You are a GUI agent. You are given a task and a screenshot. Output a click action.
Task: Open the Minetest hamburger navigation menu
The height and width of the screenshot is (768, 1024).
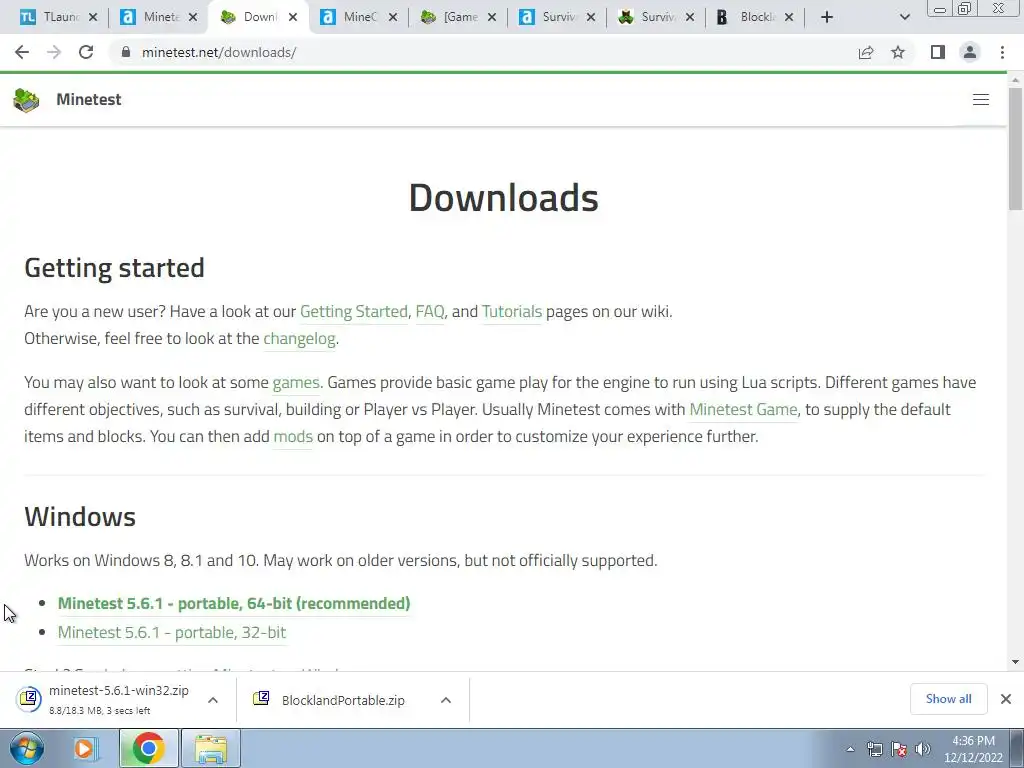click(981, 99)
